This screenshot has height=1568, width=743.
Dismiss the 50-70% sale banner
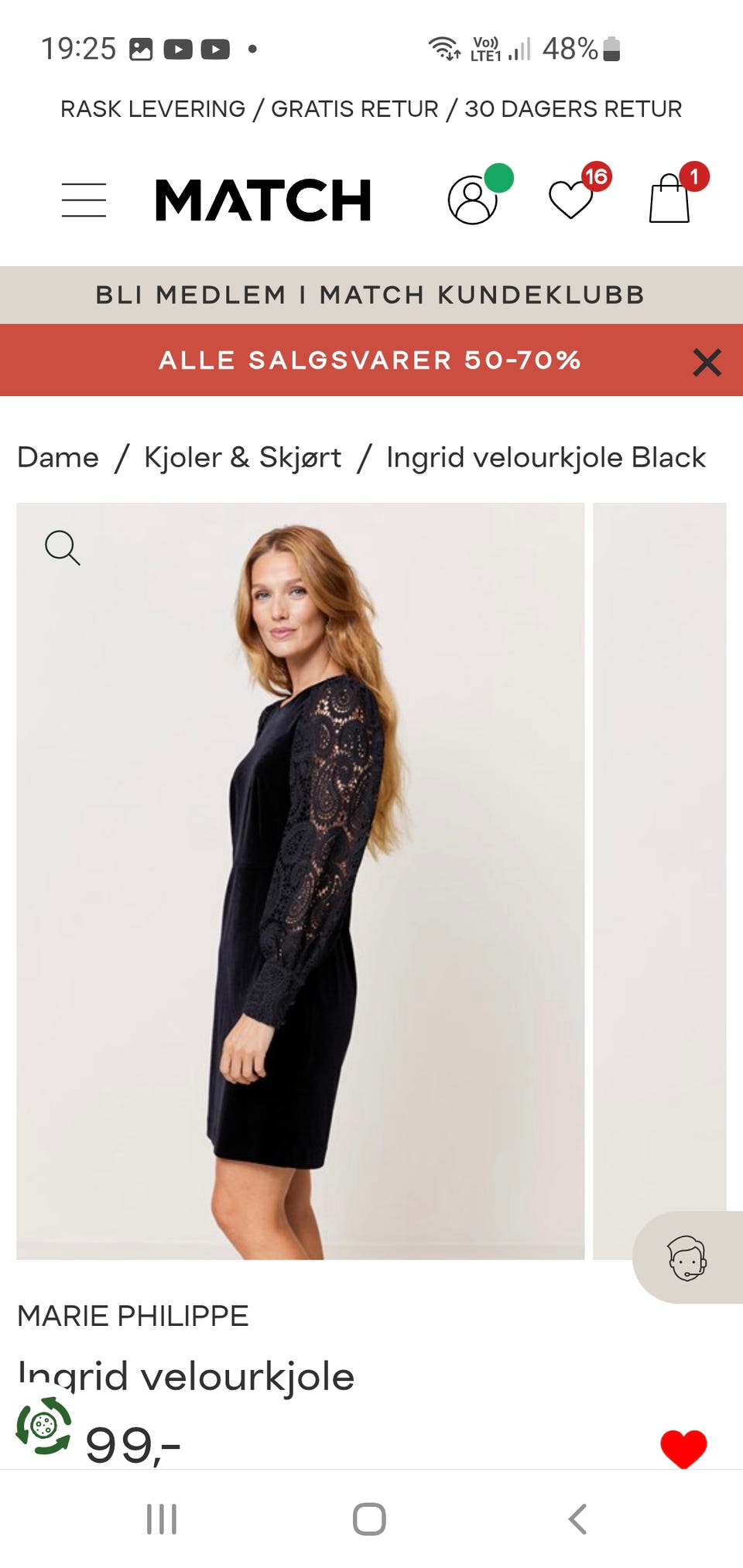click(706, 362)
